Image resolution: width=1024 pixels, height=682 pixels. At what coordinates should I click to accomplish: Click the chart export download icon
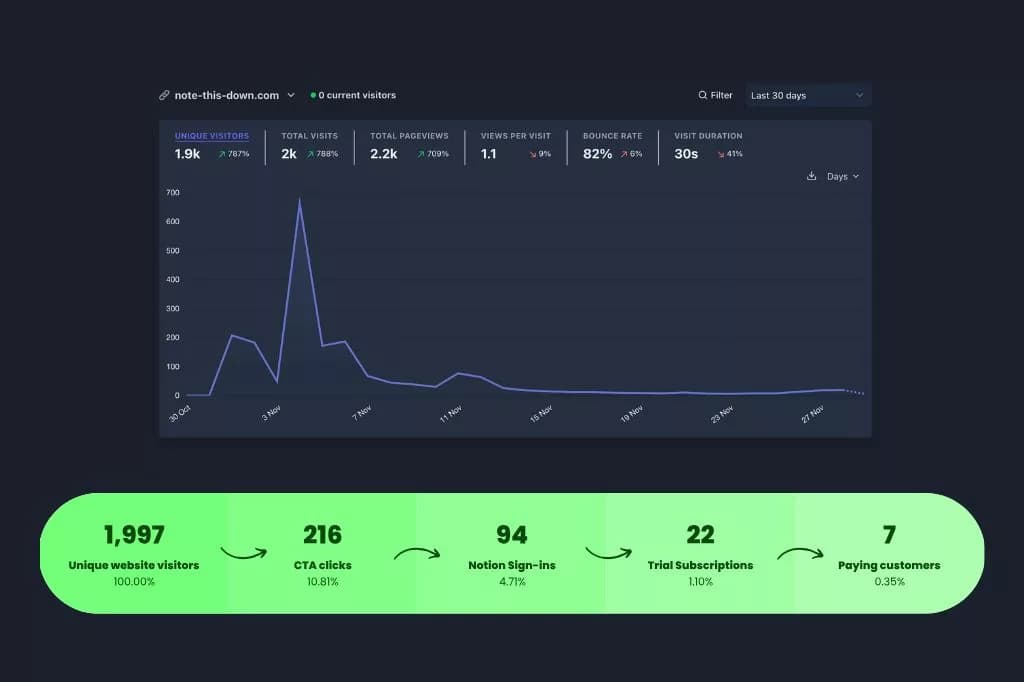[x=811, y=176]
